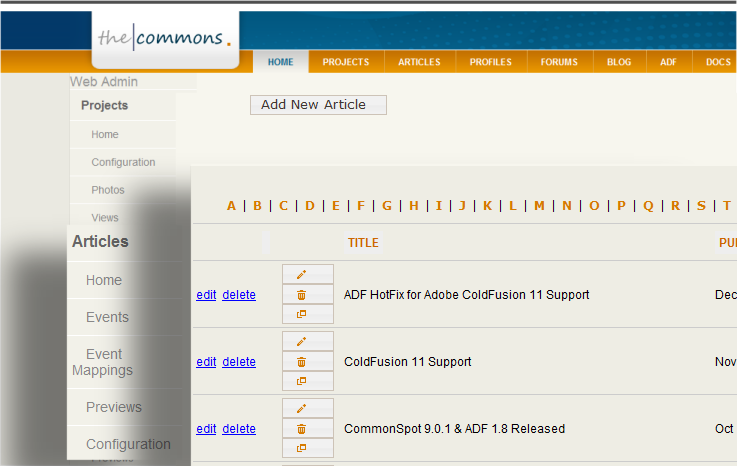
Task: Filter articles by letter C
Action: click(x=283, y=205)
